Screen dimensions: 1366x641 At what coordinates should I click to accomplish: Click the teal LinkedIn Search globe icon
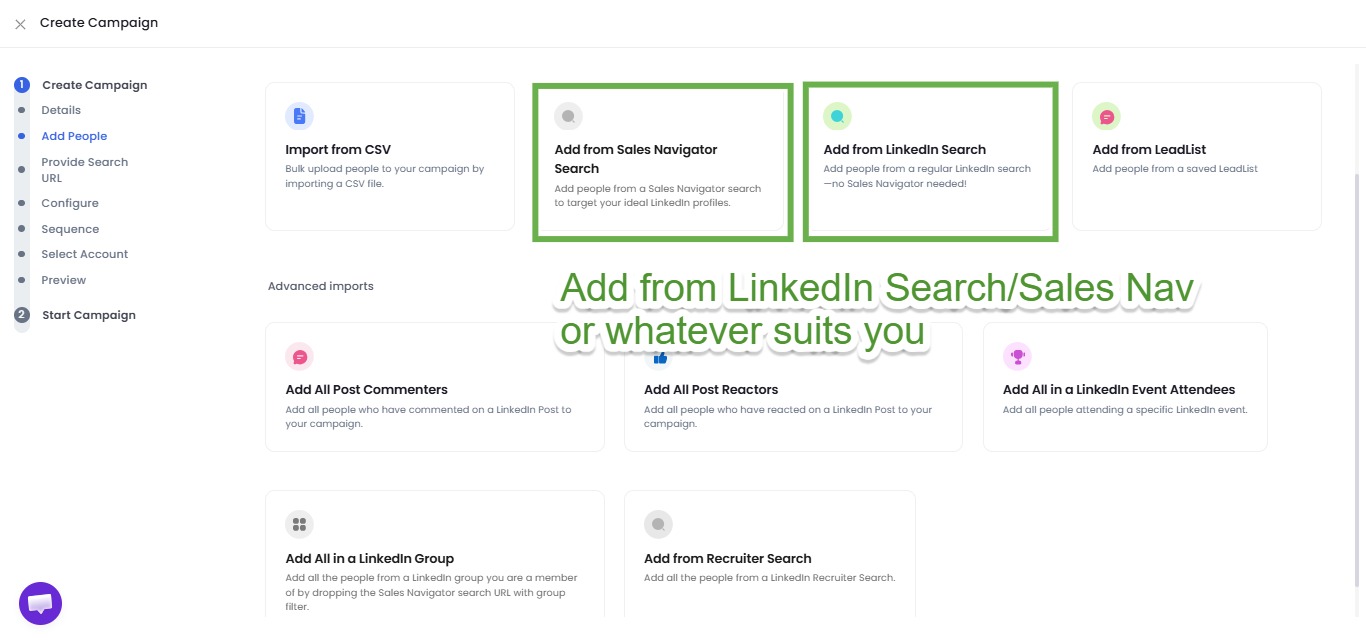[837, 116]
